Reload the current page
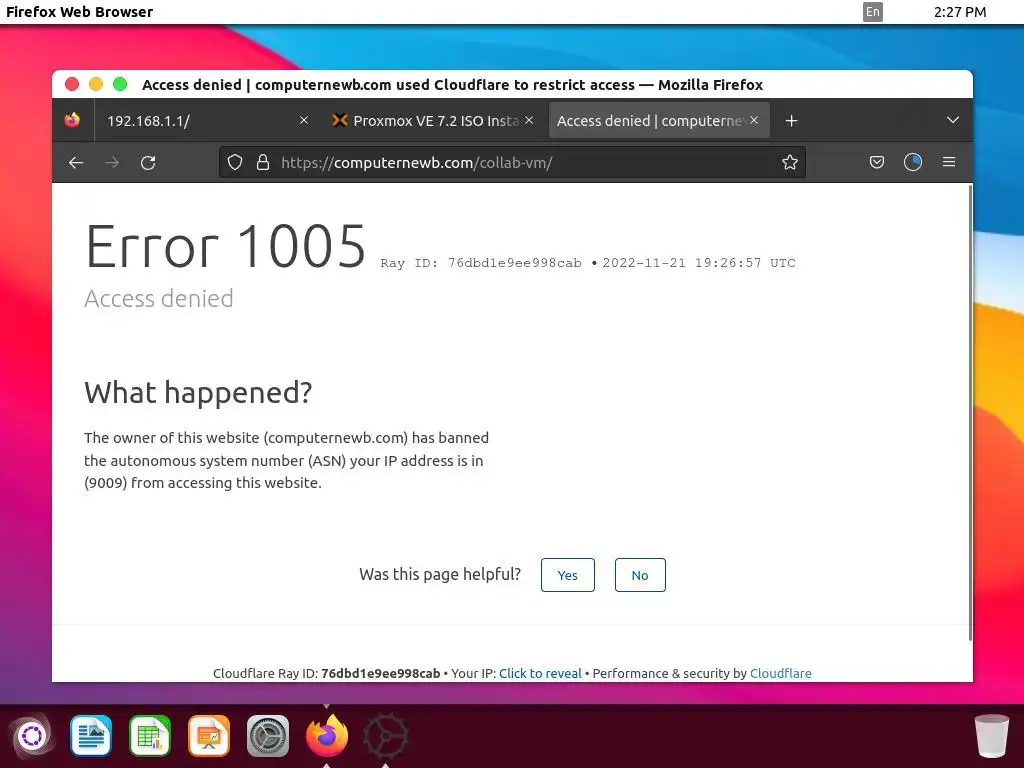This screenshot has width=1024, height=768. click(148, 163)
